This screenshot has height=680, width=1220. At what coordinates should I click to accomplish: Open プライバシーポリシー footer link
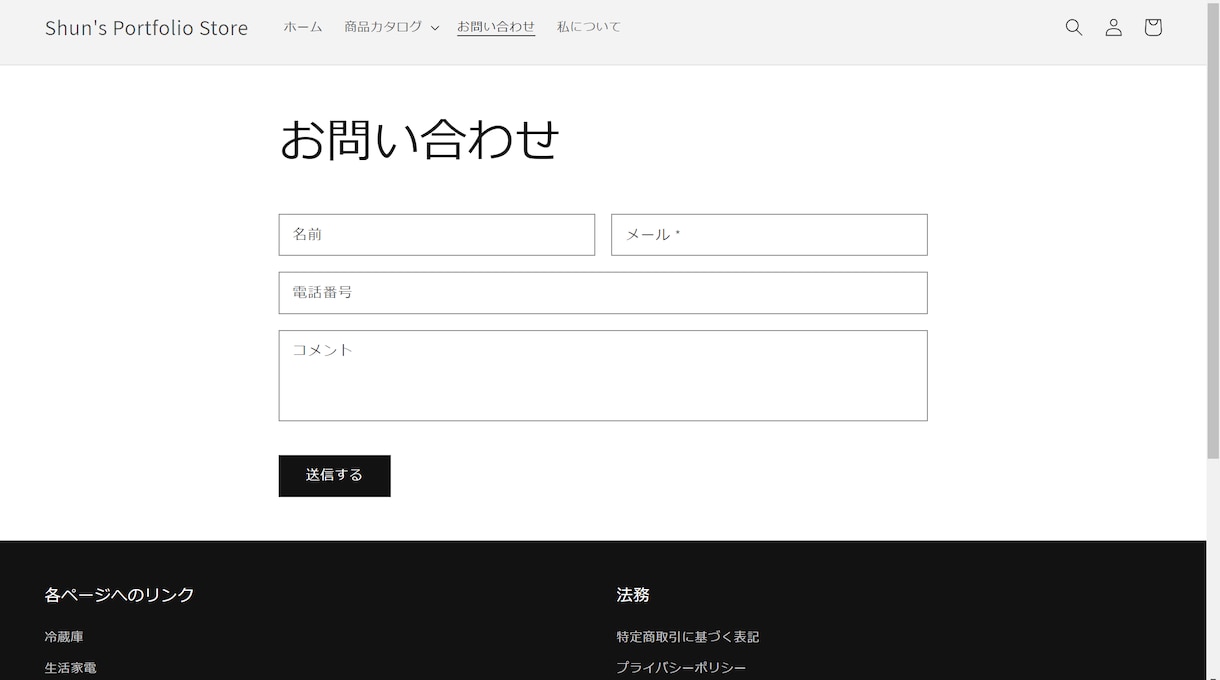[681, 667]
